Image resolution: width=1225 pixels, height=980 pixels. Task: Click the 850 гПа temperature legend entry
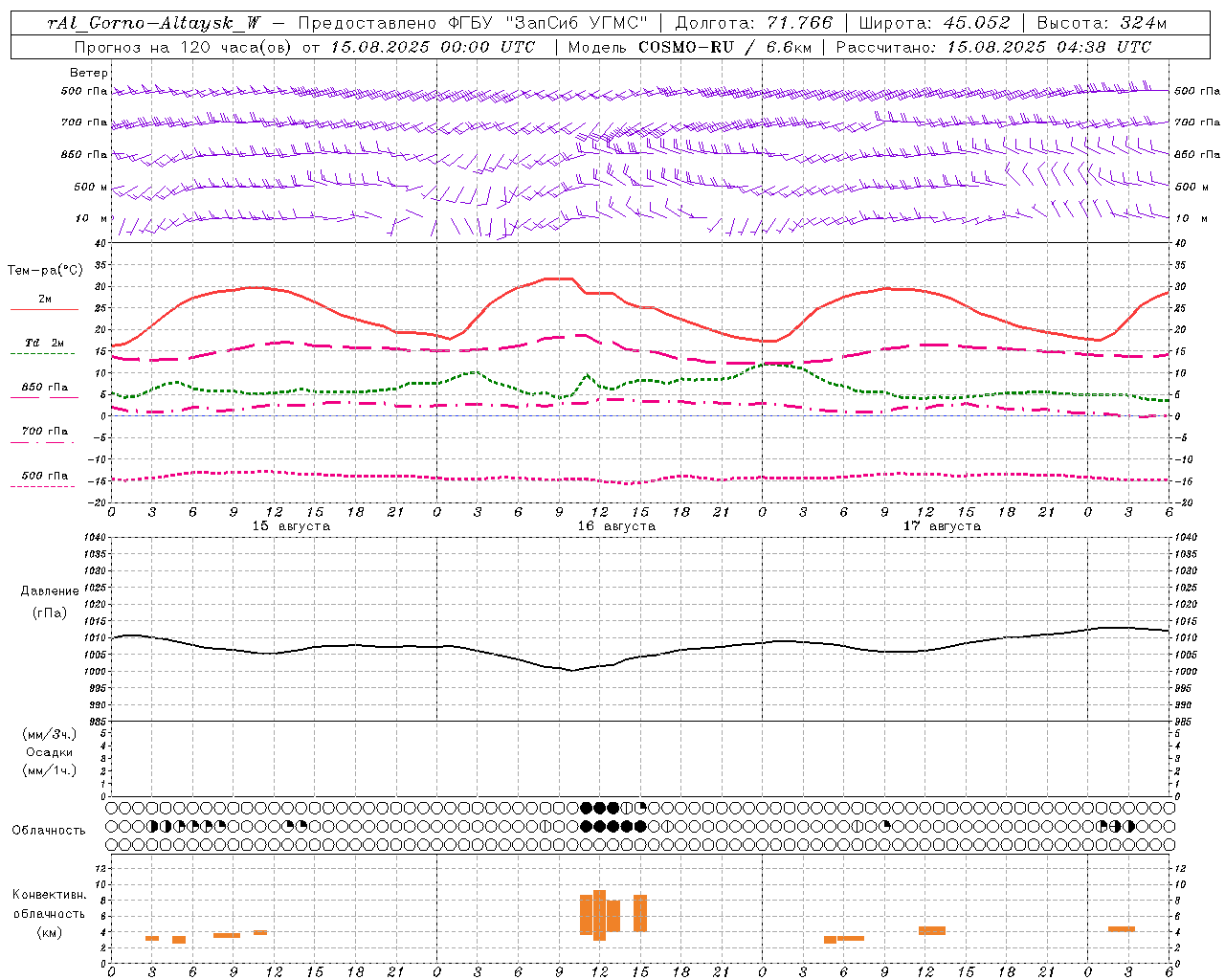click(45, 388)
